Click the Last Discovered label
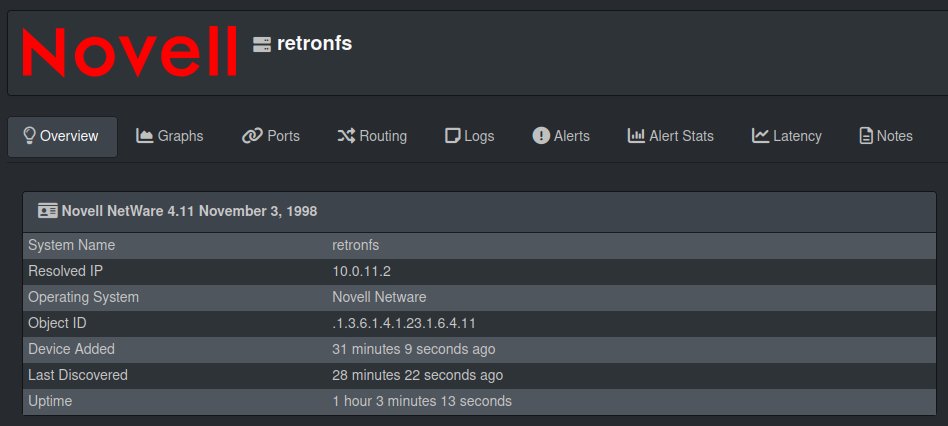948x426 pixels. 78,375
